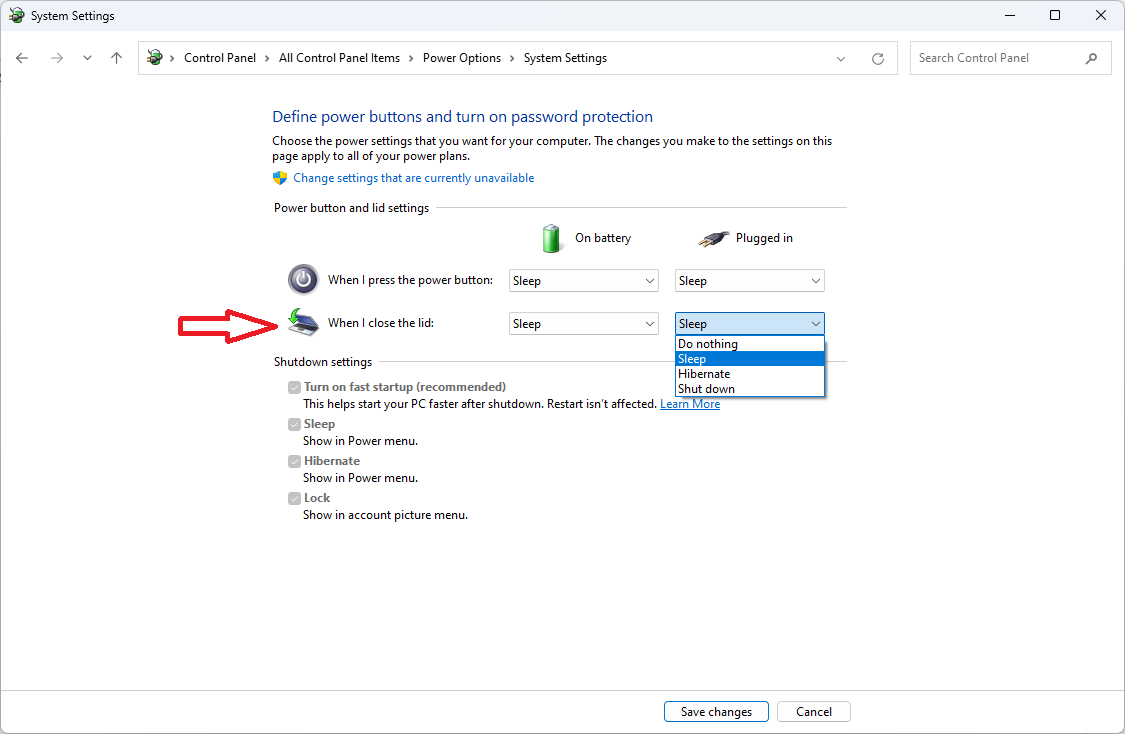Viewport: 1125px width, 734px height.
Task: Click inside the Search Control Panel field
Action: click(x=990, y=58)
